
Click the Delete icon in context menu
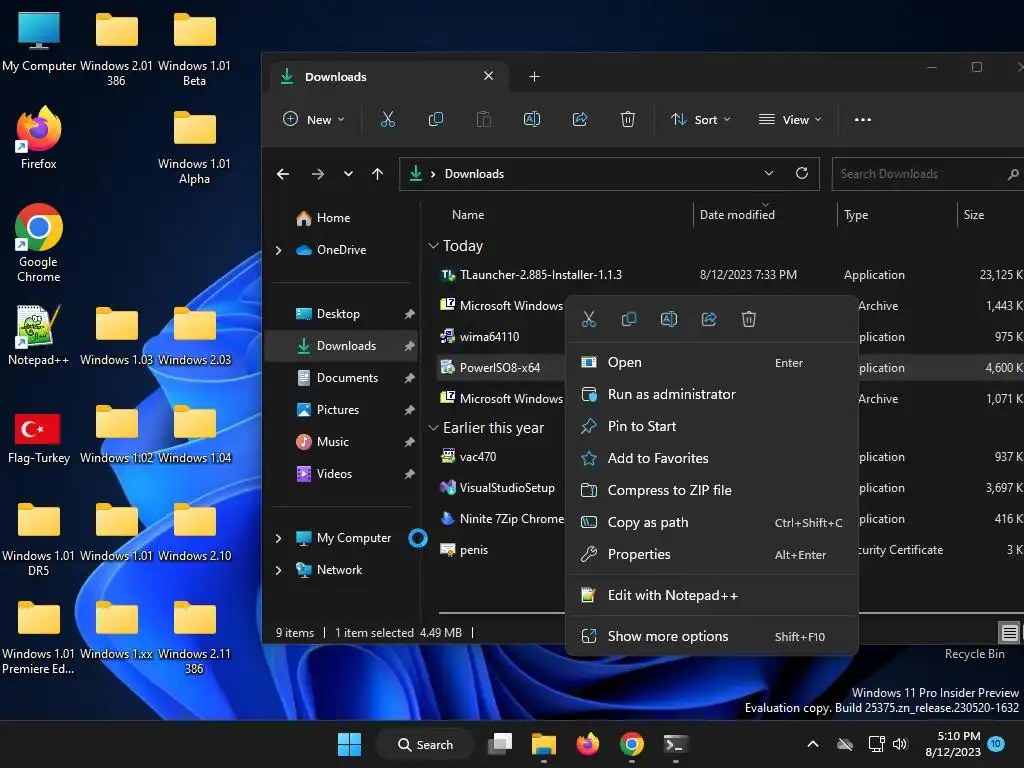tap(749, 319)
